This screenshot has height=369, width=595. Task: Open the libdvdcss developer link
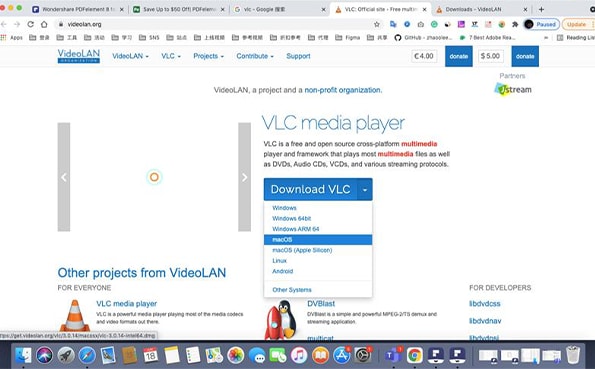click(x=485, y=304)
